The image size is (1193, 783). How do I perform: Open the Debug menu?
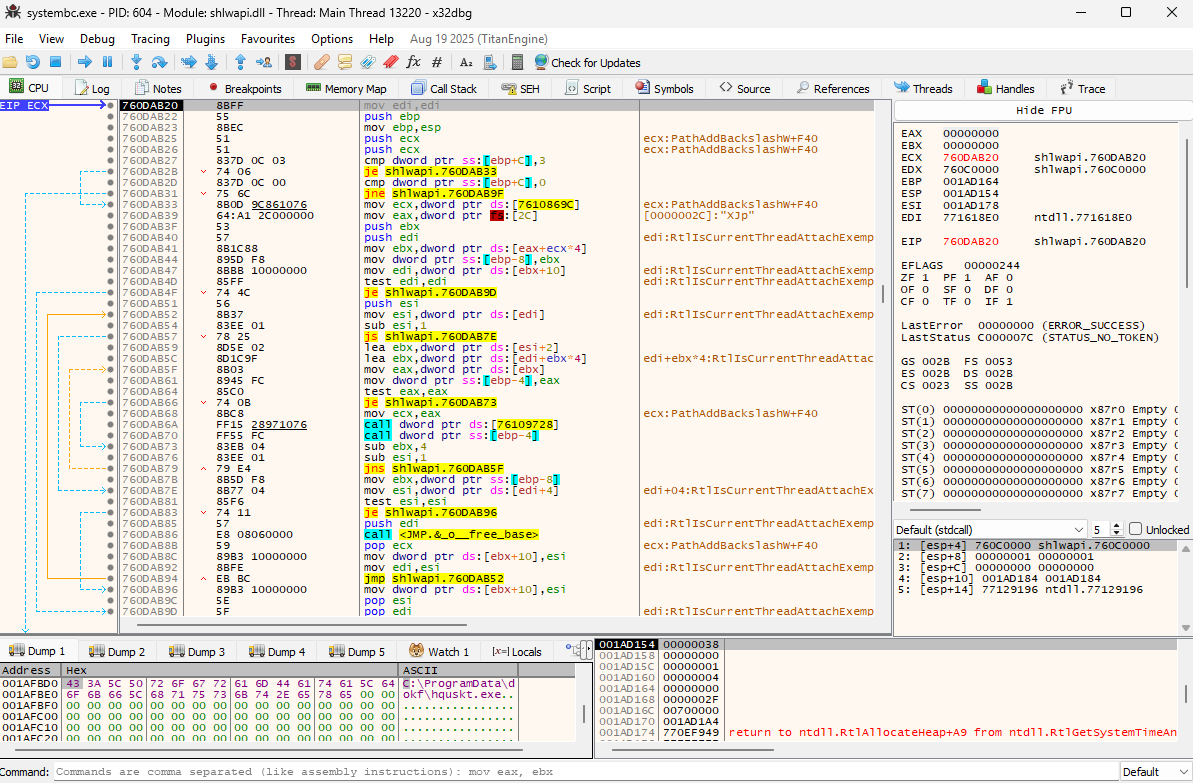coord(97,39)
